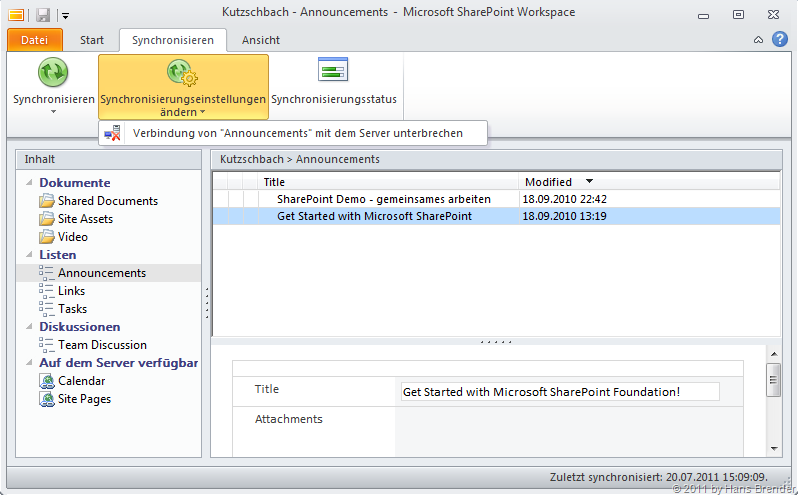This screenshot has height=495, width=798.
Task: Click the Title text field
Action: (x=559, y=392)
